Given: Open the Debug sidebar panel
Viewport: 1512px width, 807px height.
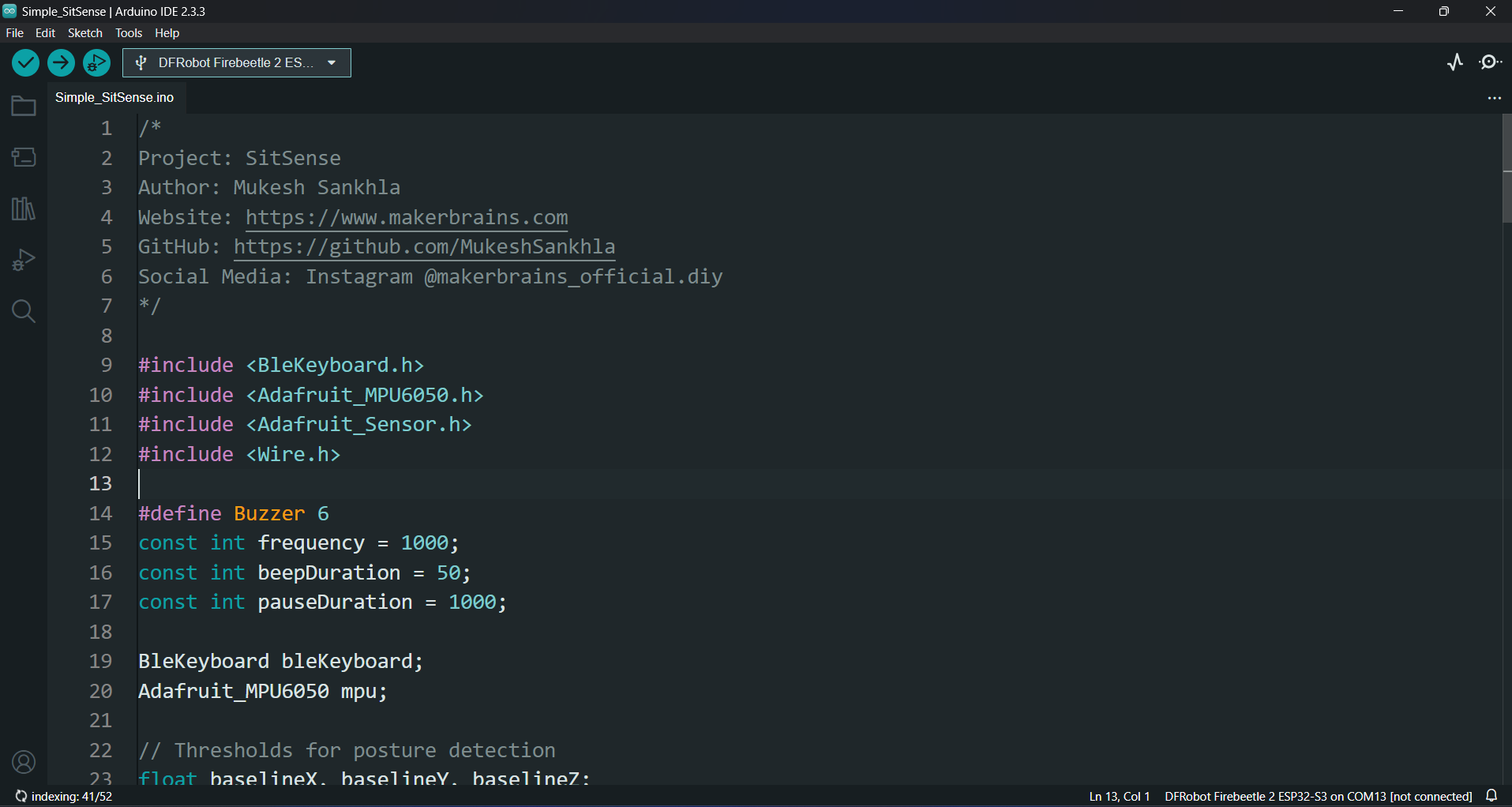Looking at the screenshot, I should pos(24,260).
